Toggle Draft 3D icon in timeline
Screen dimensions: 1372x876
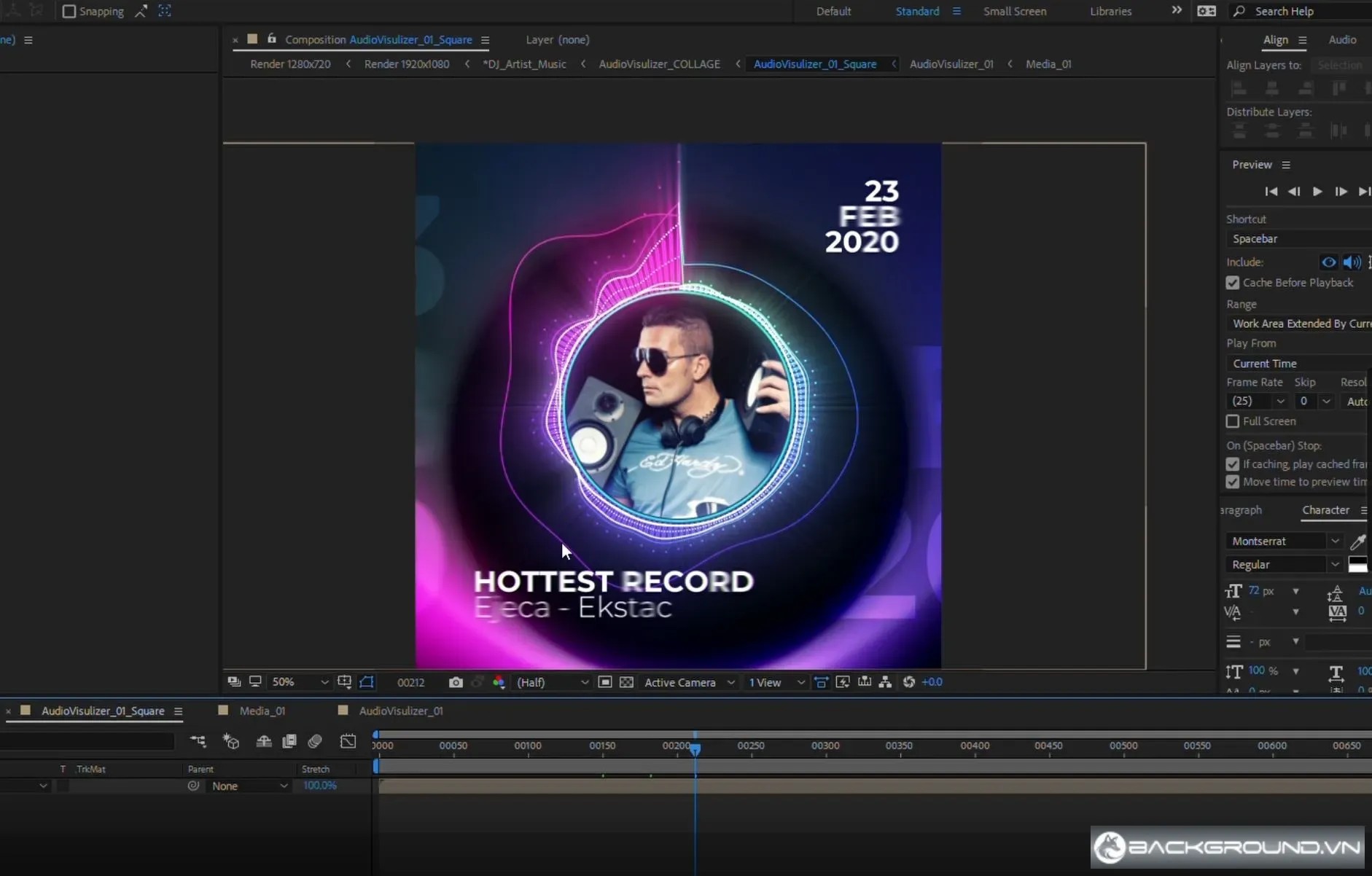tap(231, 741)
